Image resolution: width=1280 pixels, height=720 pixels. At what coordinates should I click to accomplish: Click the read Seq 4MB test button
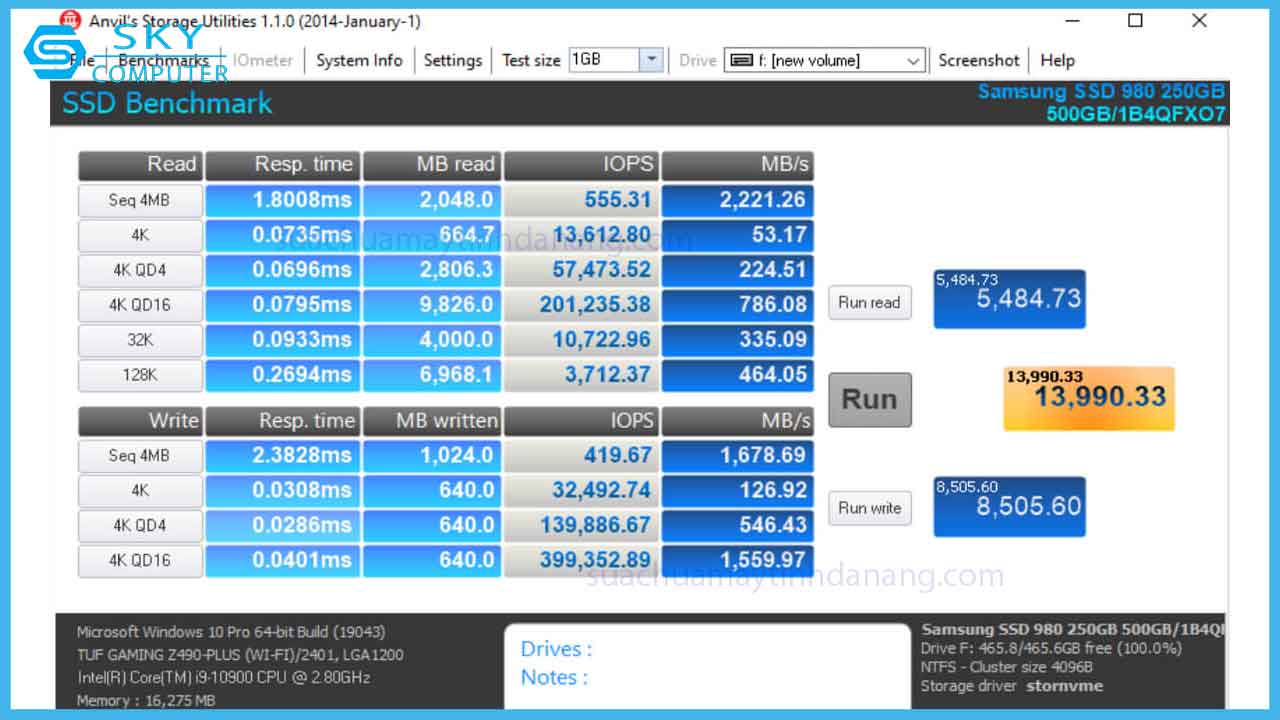[140, 200]
